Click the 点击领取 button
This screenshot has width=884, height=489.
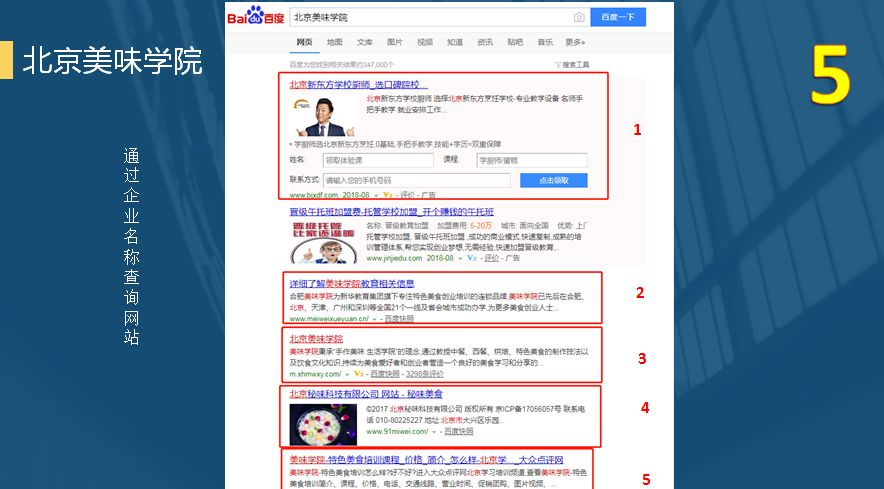(x=554, y=180)
